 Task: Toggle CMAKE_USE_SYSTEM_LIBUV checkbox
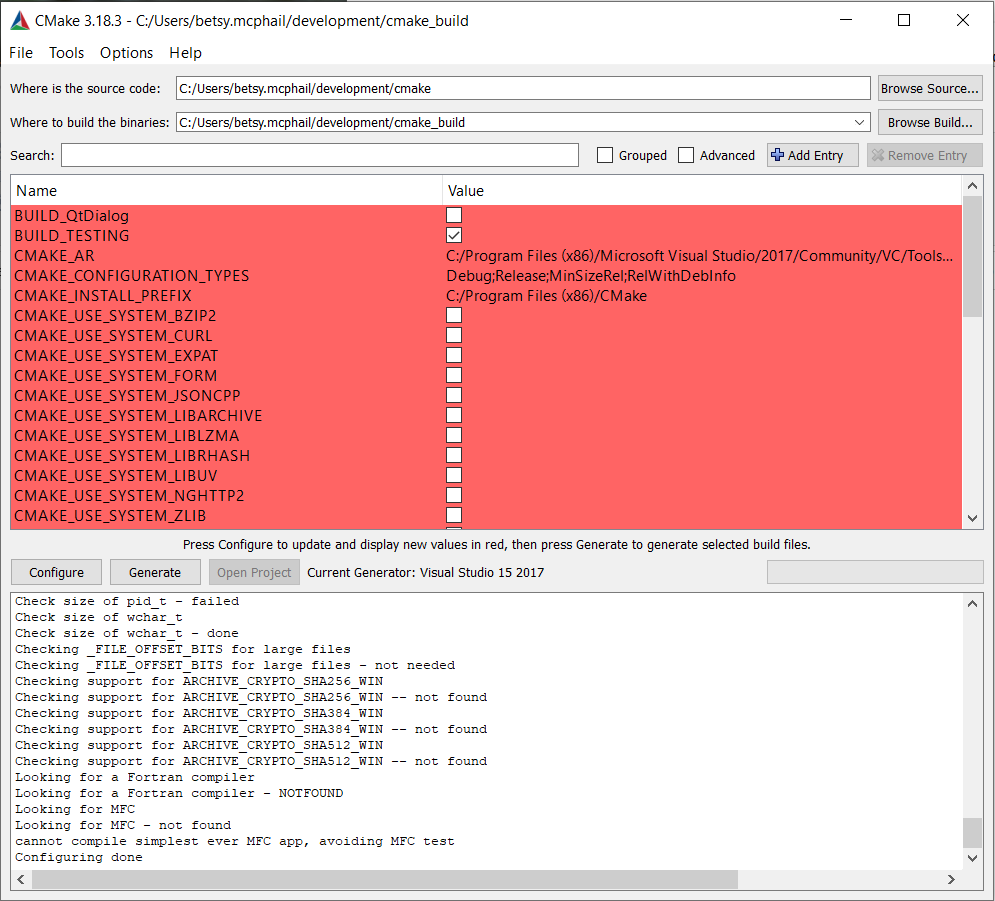click(454, 475)
